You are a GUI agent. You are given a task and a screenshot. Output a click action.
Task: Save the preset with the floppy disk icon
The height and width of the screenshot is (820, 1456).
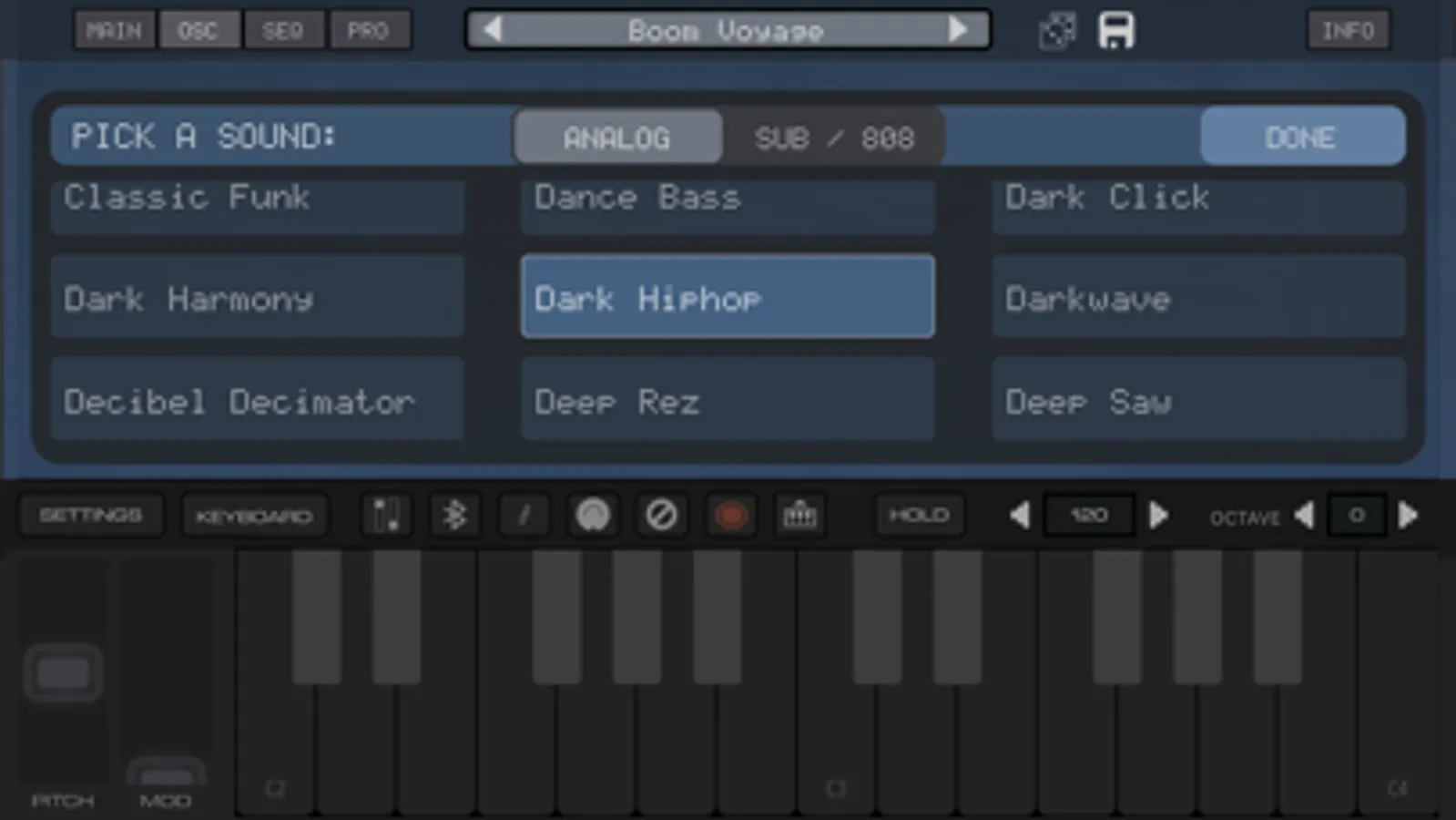[1116, 31]
